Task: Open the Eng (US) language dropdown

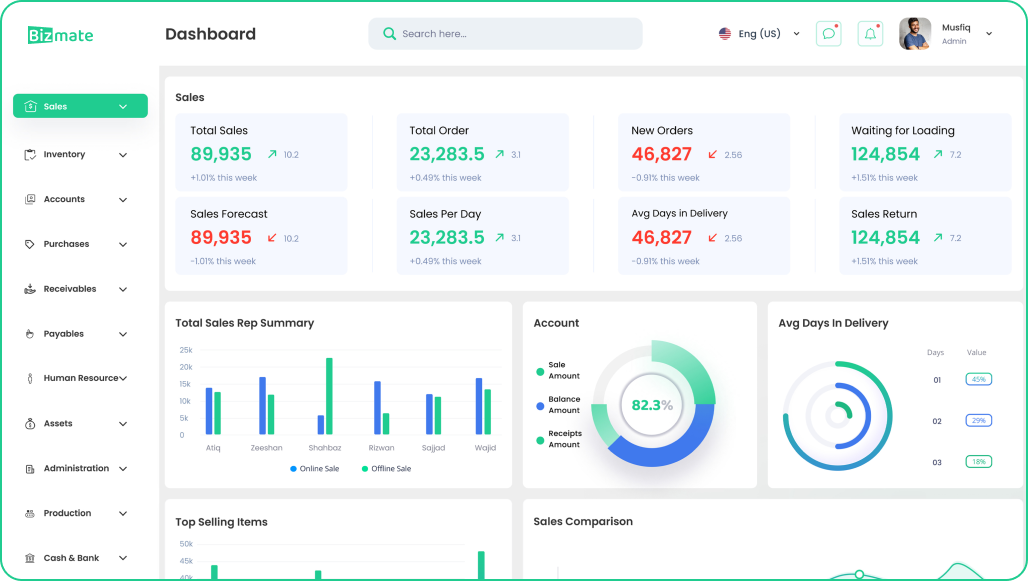Action: (760, 34)
